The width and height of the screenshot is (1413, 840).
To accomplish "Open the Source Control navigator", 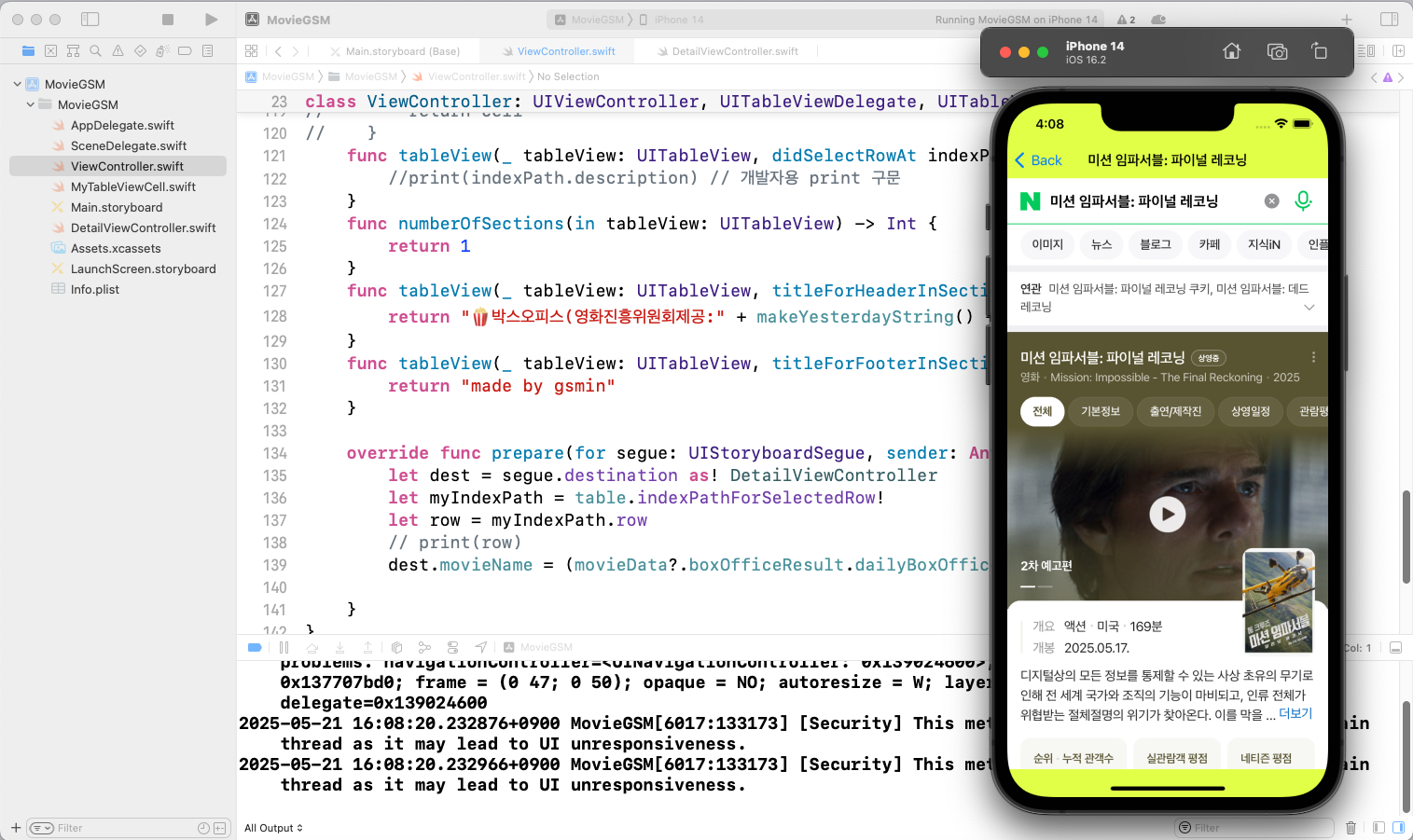I will click(50, 51).
